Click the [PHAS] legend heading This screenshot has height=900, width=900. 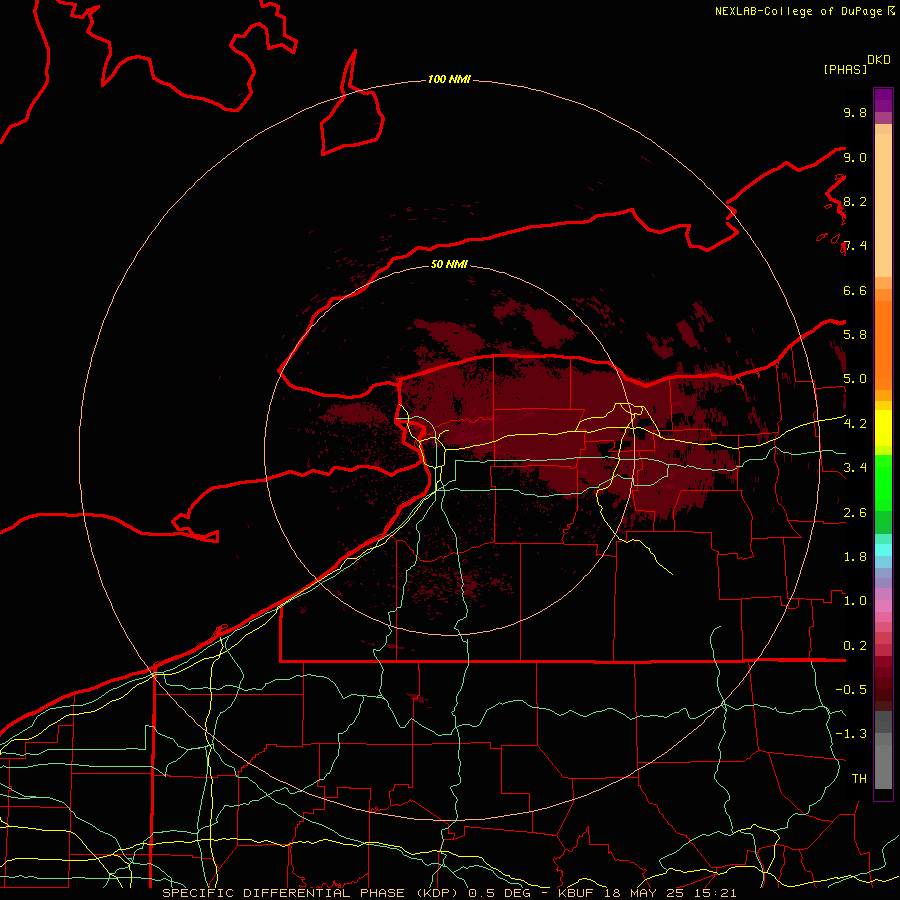coord(845,69)
